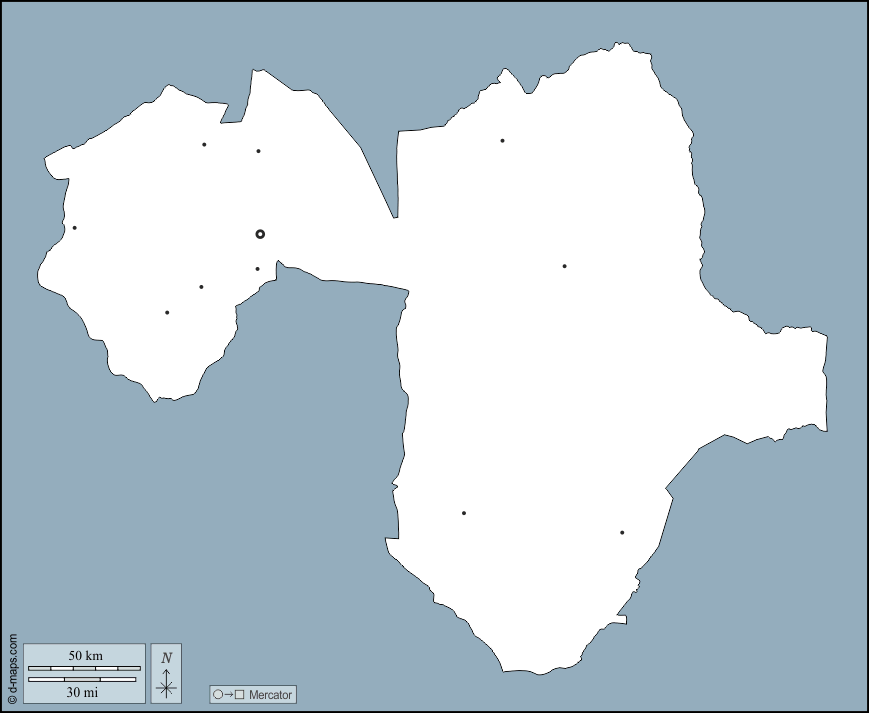Click the ring-shaped capital city marker
Viewport: 869px width, 713px height.
pyautogui.click(x=260, y=234)
